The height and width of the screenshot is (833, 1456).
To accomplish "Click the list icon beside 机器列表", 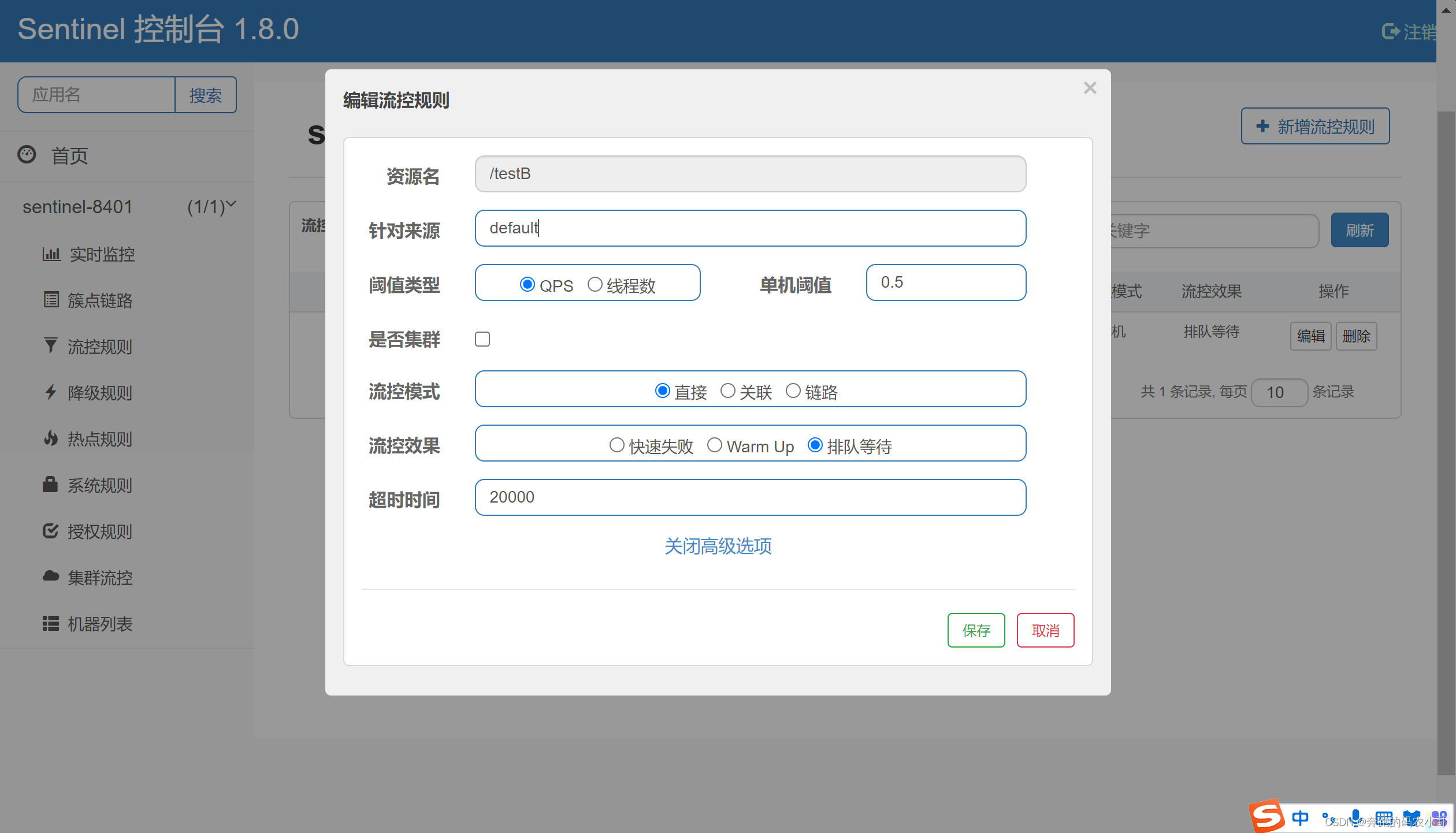I will [x=51, y=623].
